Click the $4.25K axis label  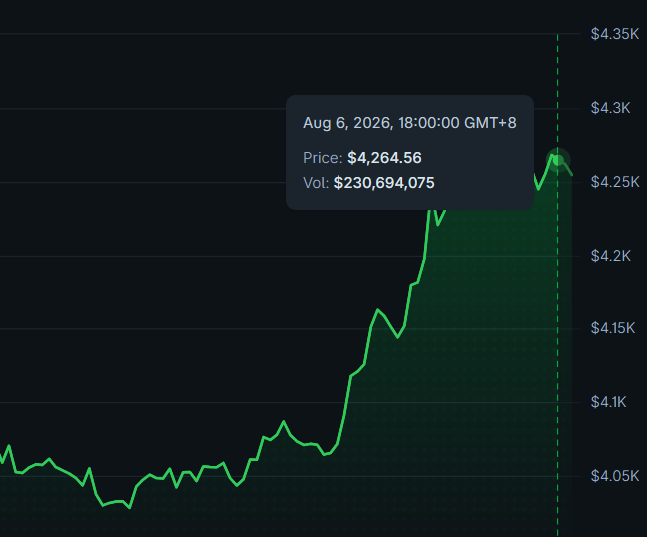615,182
